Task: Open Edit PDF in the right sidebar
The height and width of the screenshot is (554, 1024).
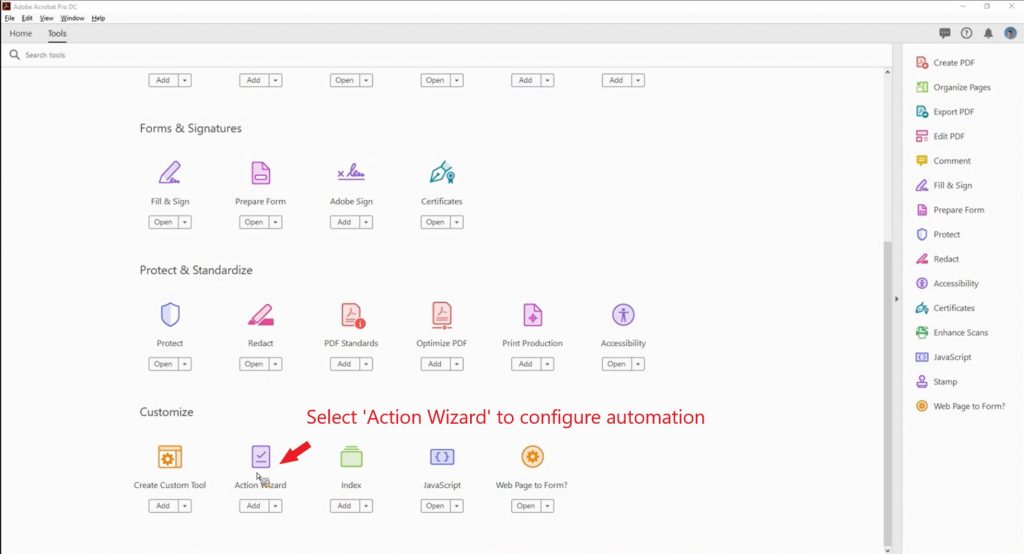Action: [x=940, y=136]
